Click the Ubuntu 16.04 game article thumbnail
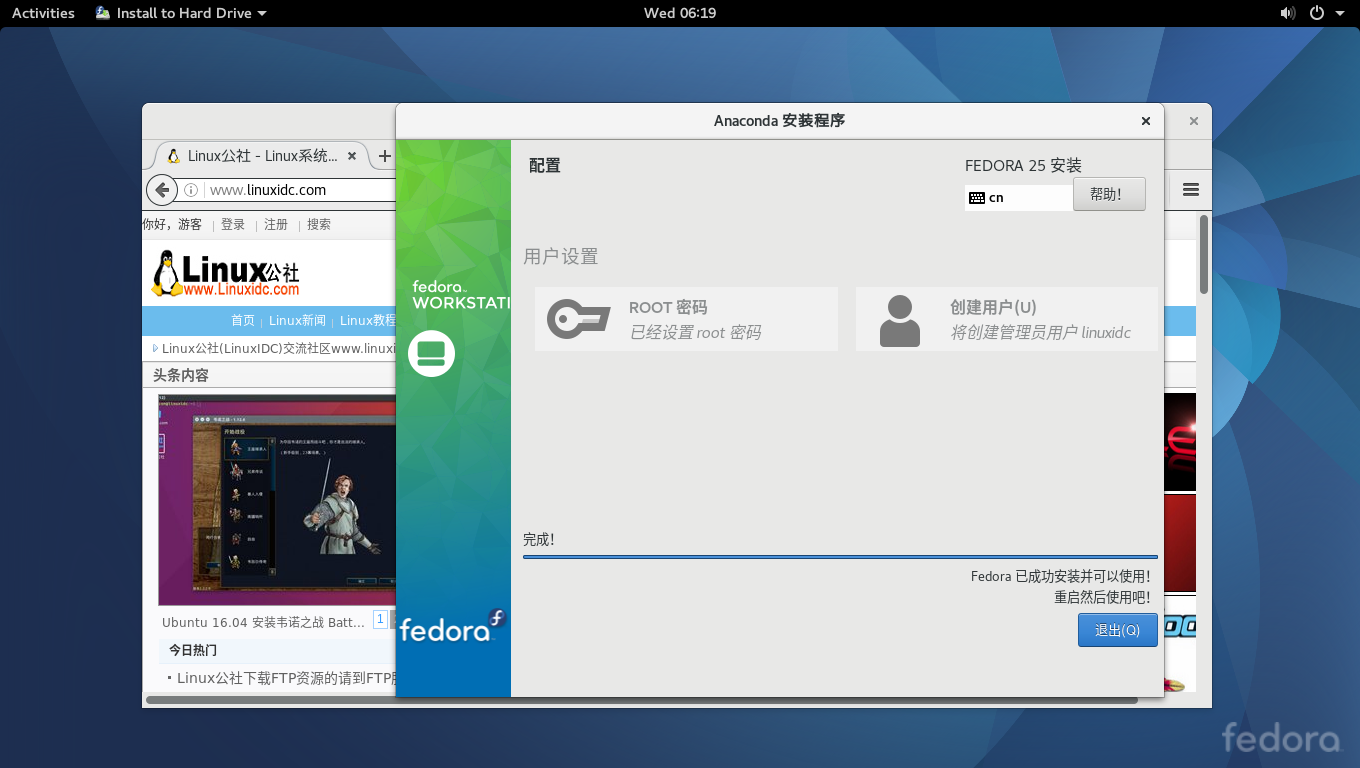This screenshot has width=1360, height=768. coord(277,499)
